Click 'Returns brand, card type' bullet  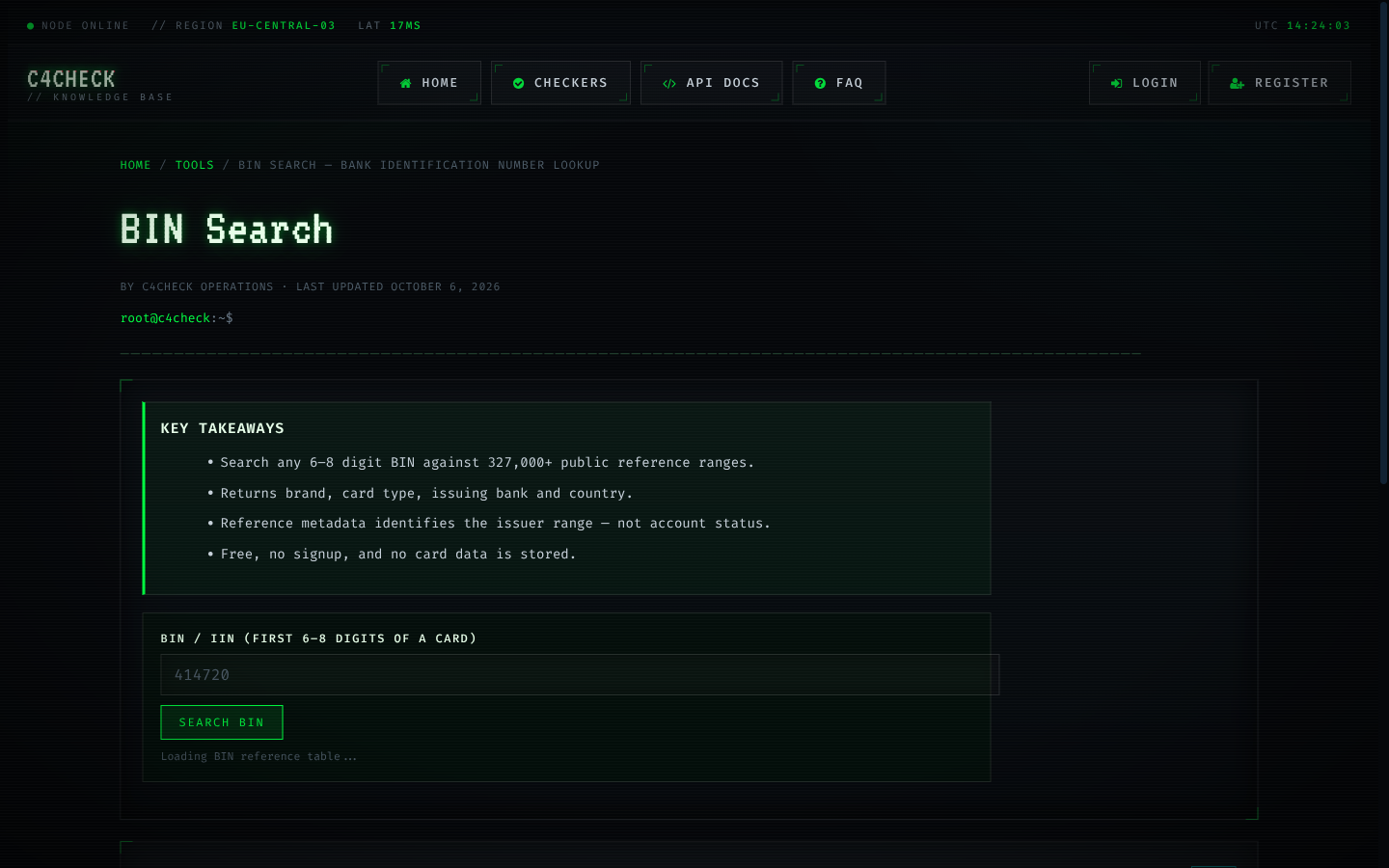tap(426, 494)
